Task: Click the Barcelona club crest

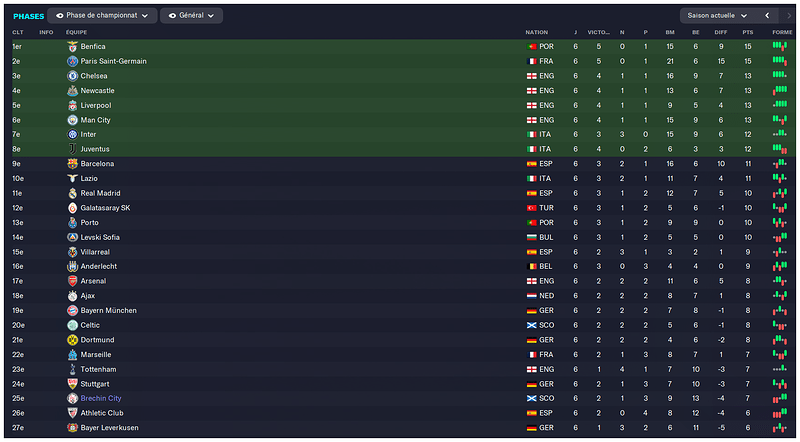Action: (72, 164)
